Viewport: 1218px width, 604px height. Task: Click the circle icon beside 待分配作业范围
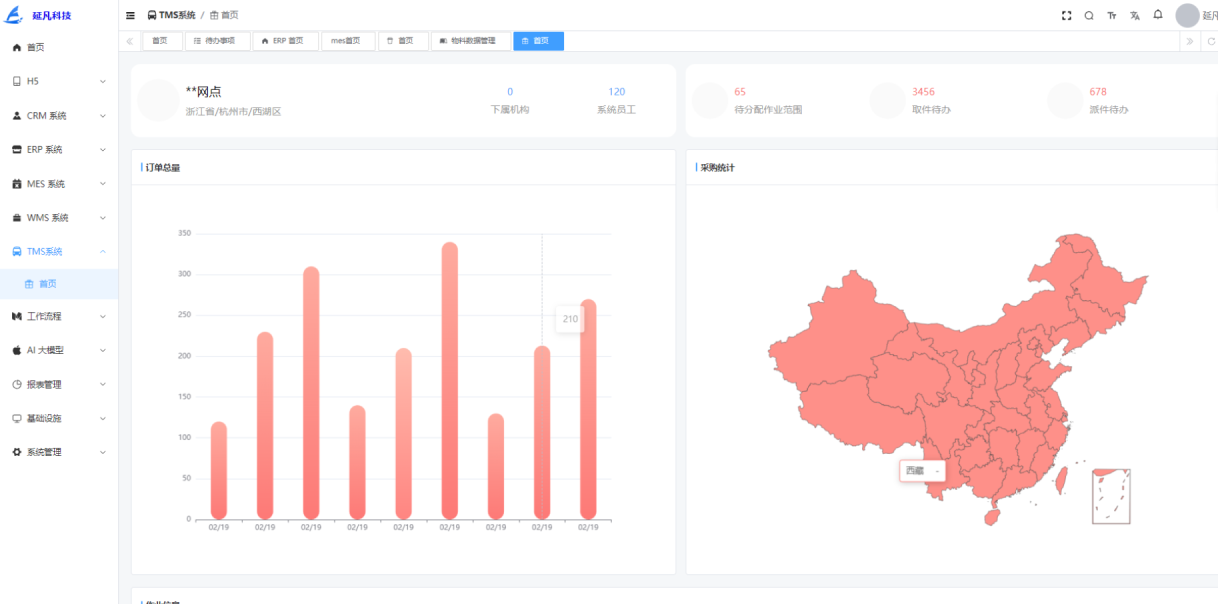click(x=710, y=100)
